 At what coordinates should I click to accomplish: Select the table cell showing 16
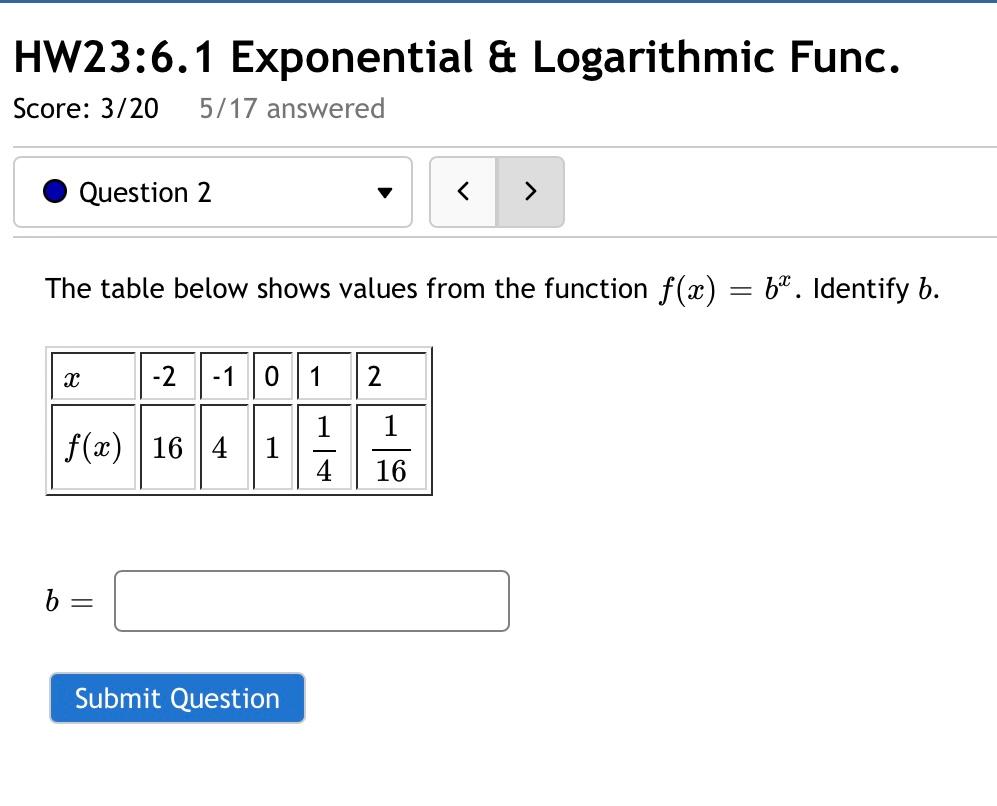click(x=167, y=447)
